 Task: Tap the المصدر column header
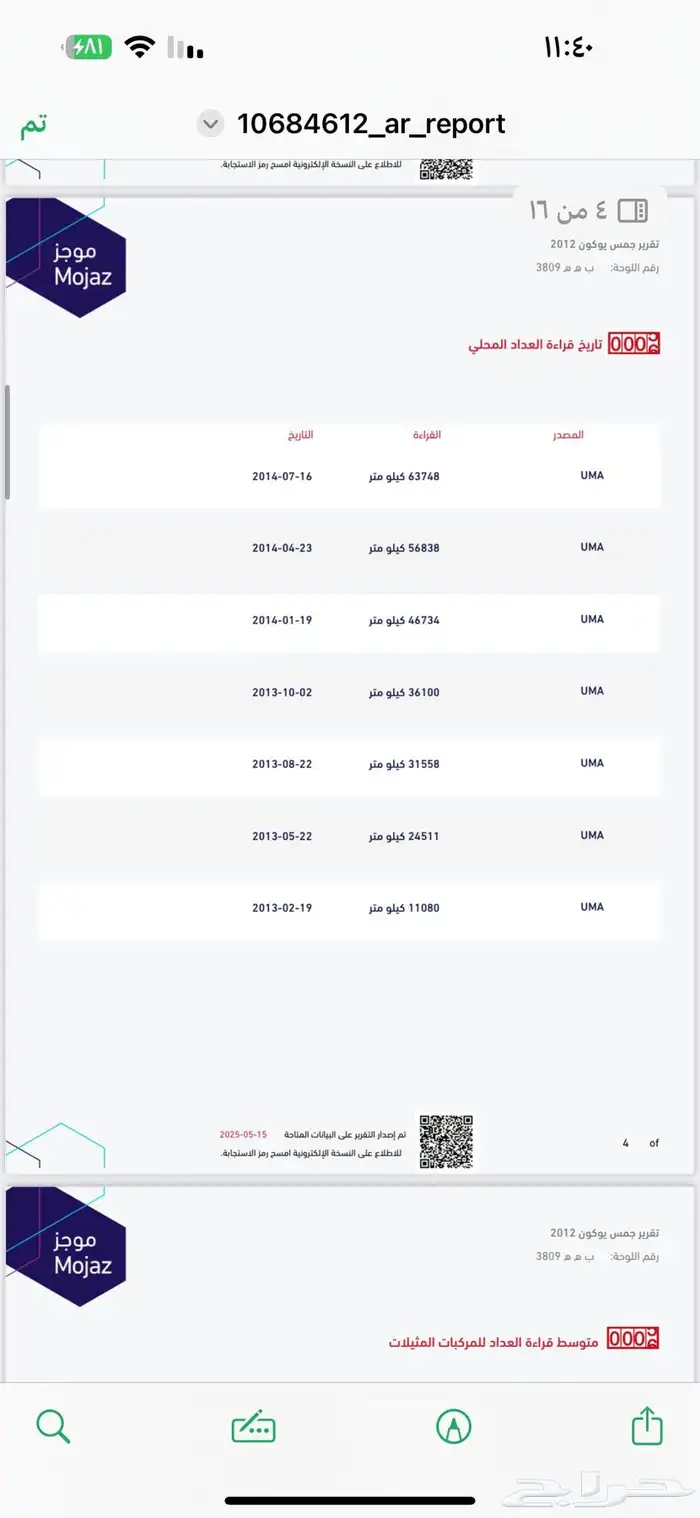click(x=569, y=435)
